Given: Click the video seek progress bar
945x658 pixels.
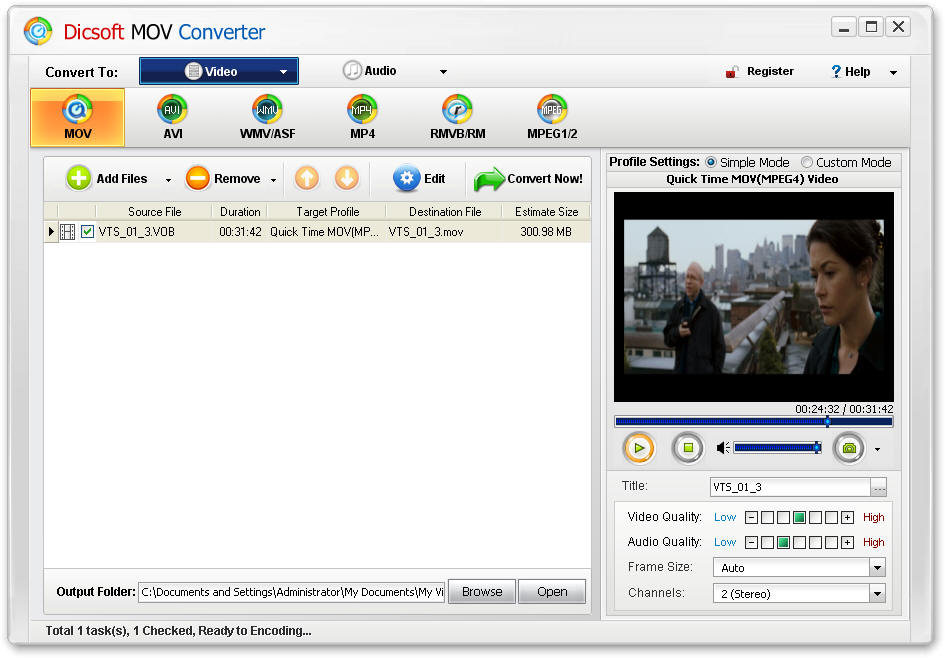Looking at the screenshot, I should (x=753, y=422).
